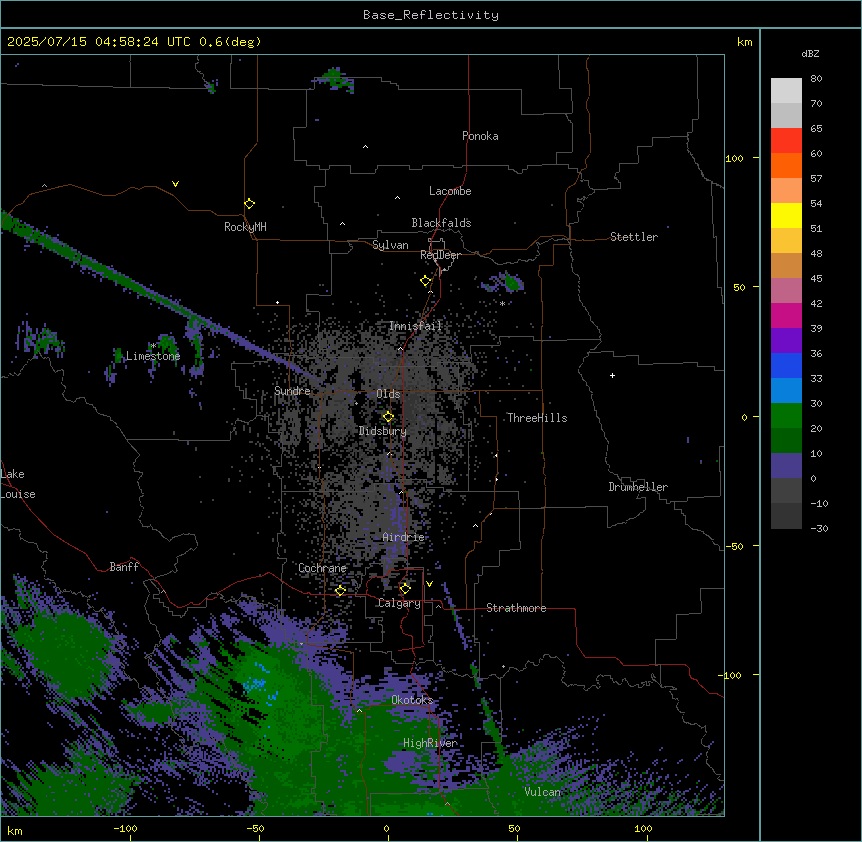862x842 pixels.
Task: Click the yellow diamond marker above RockyMH
Action: 249,204
